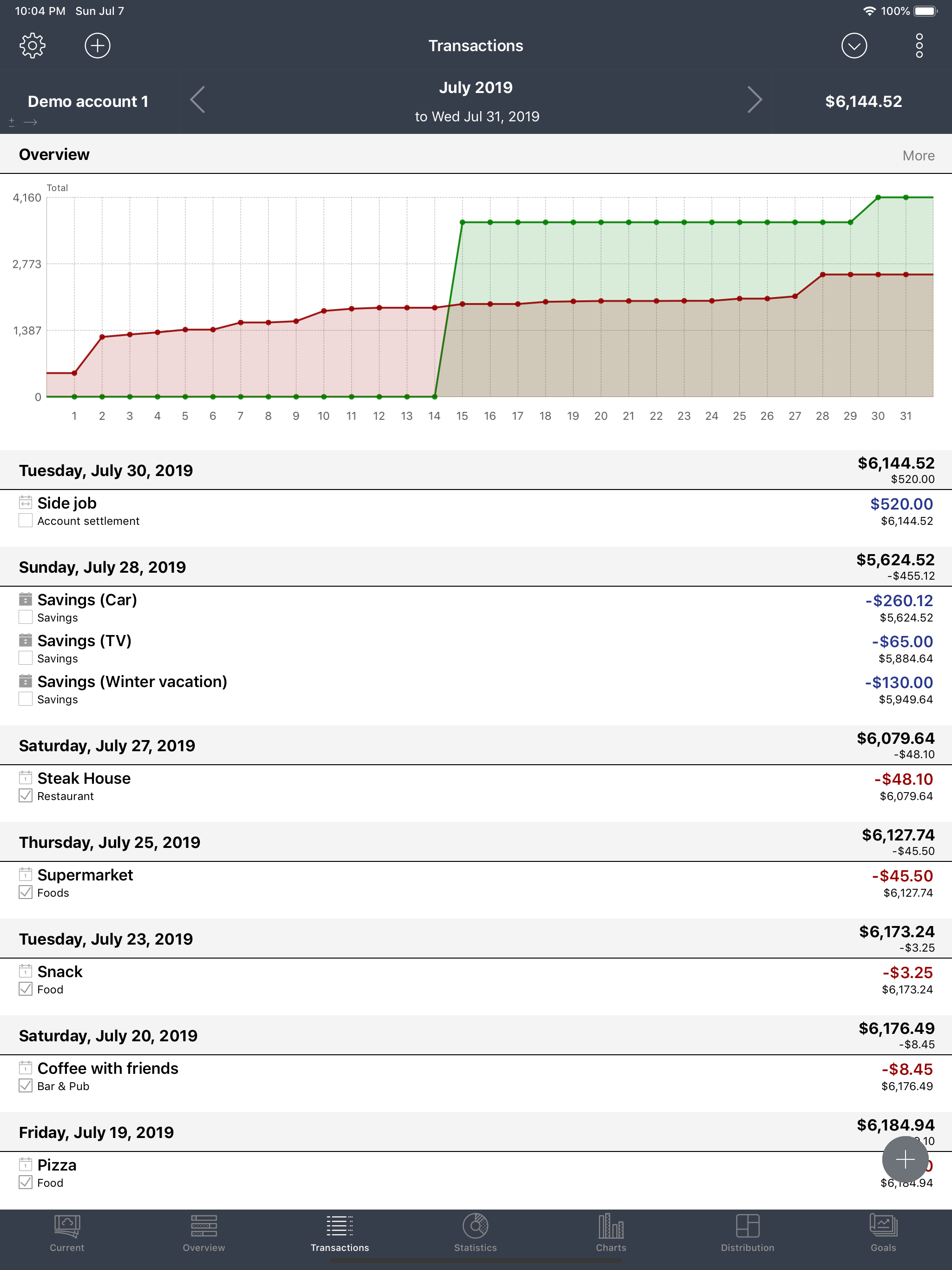The height and width of the screenshot is (1270, 952).
Task: Tap the calendar icon beside Savings (TV)
Action: click(x=25, y=640)
